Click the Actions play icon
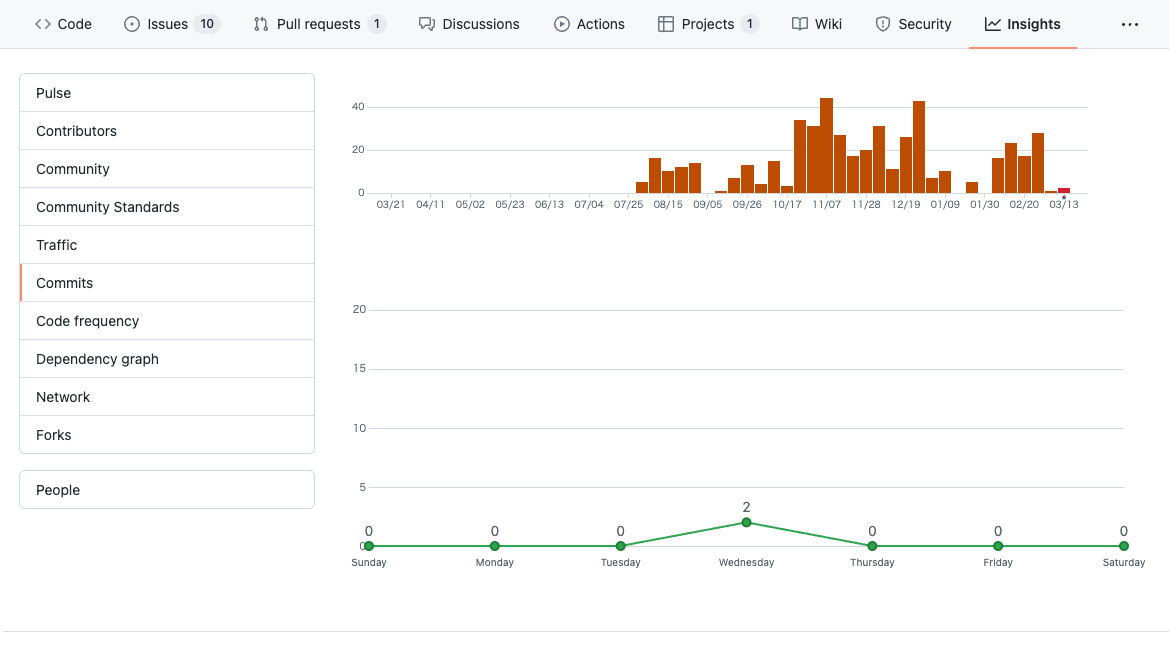This screenshot has width=1169, height=651. point(561,24)
